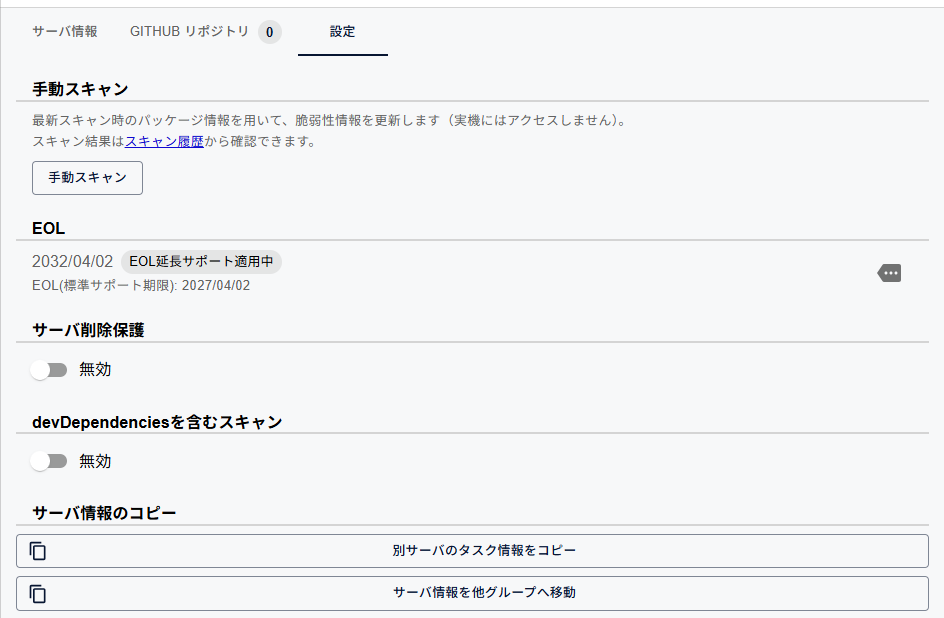
Task: Click 別サーバのタスク情報をコピー button
Action: [472, 551]
